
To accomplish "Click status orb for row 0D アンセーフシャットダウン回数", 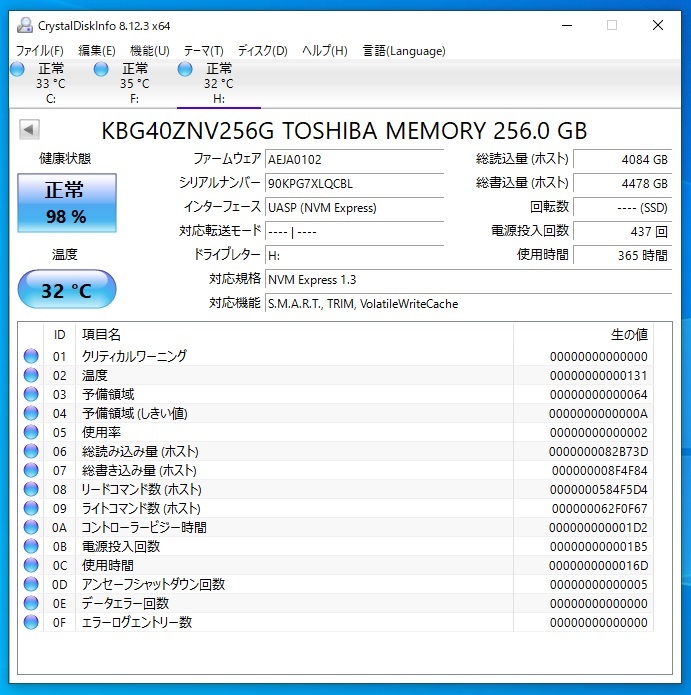I will [31, 584].
